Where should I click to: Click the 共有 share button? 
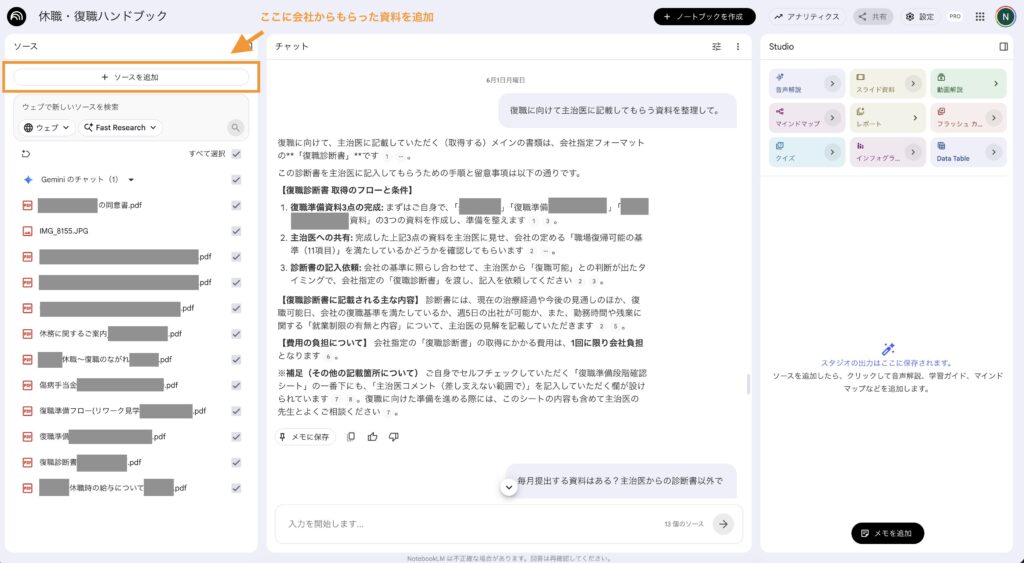[873, 16]
